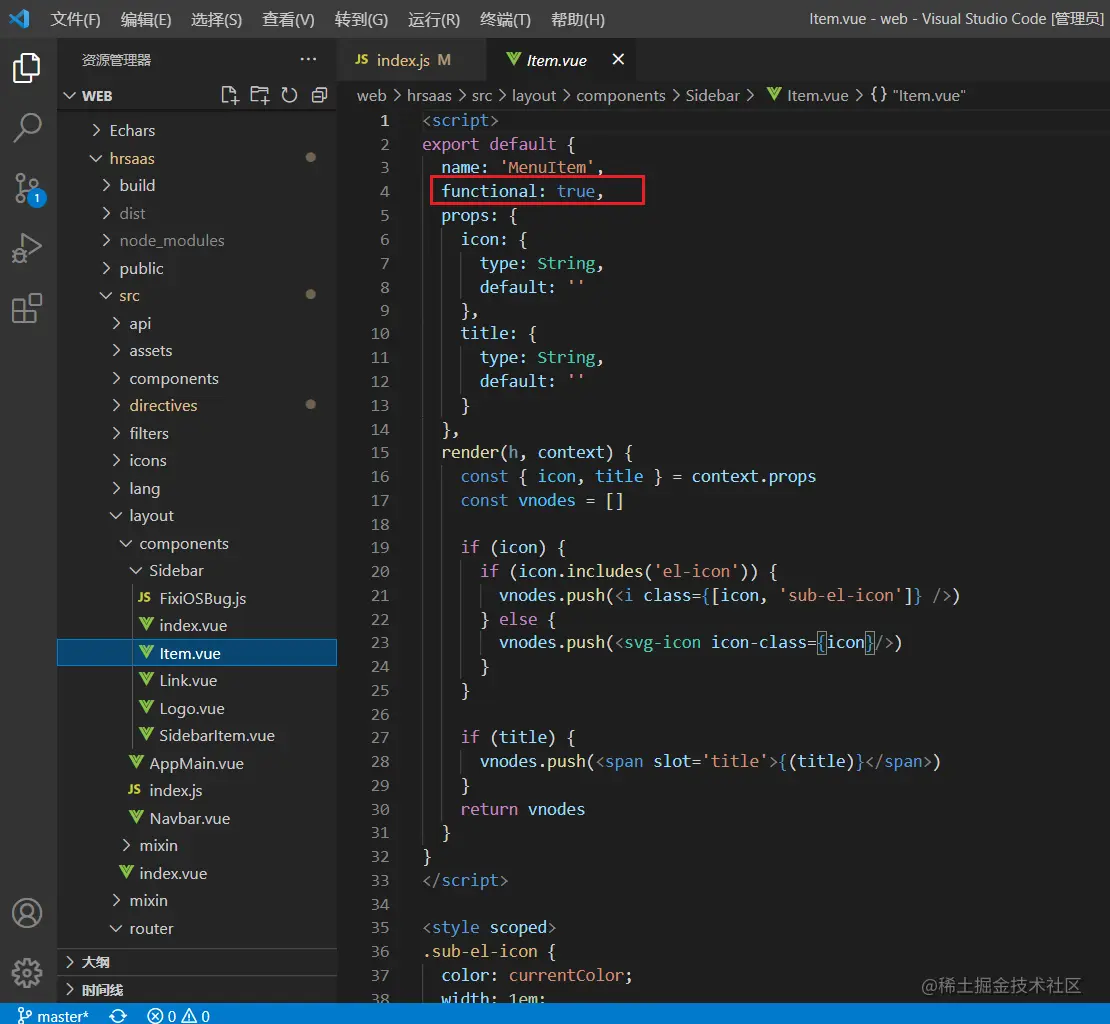The height and width of the screenshot is (1024, 1110).
Task: Expand the 大纲 outline section
Action: (x=96, y=962)
